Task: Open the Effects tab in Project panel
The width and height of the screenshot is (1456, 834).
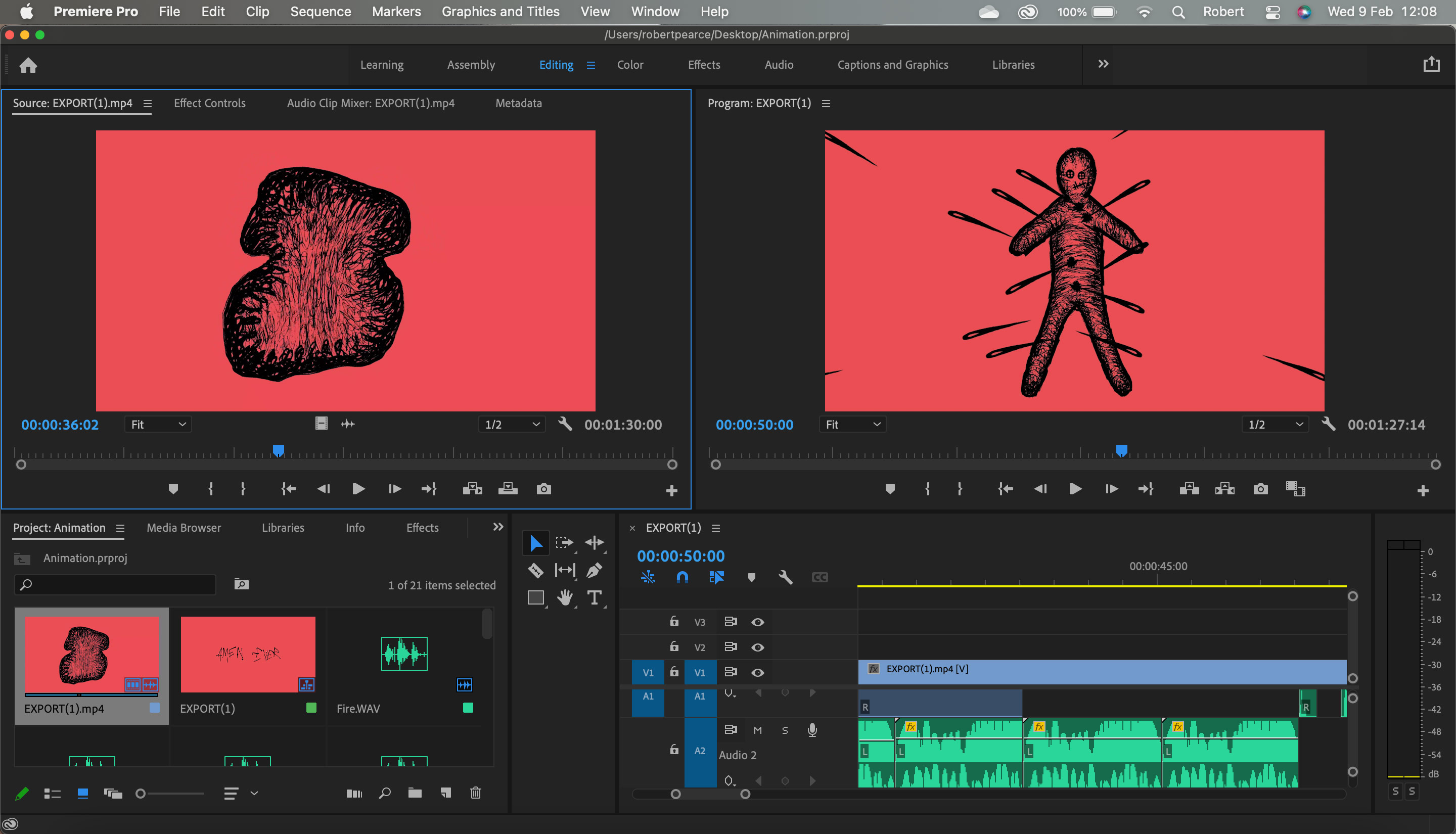Action: (x=422, y=528)
